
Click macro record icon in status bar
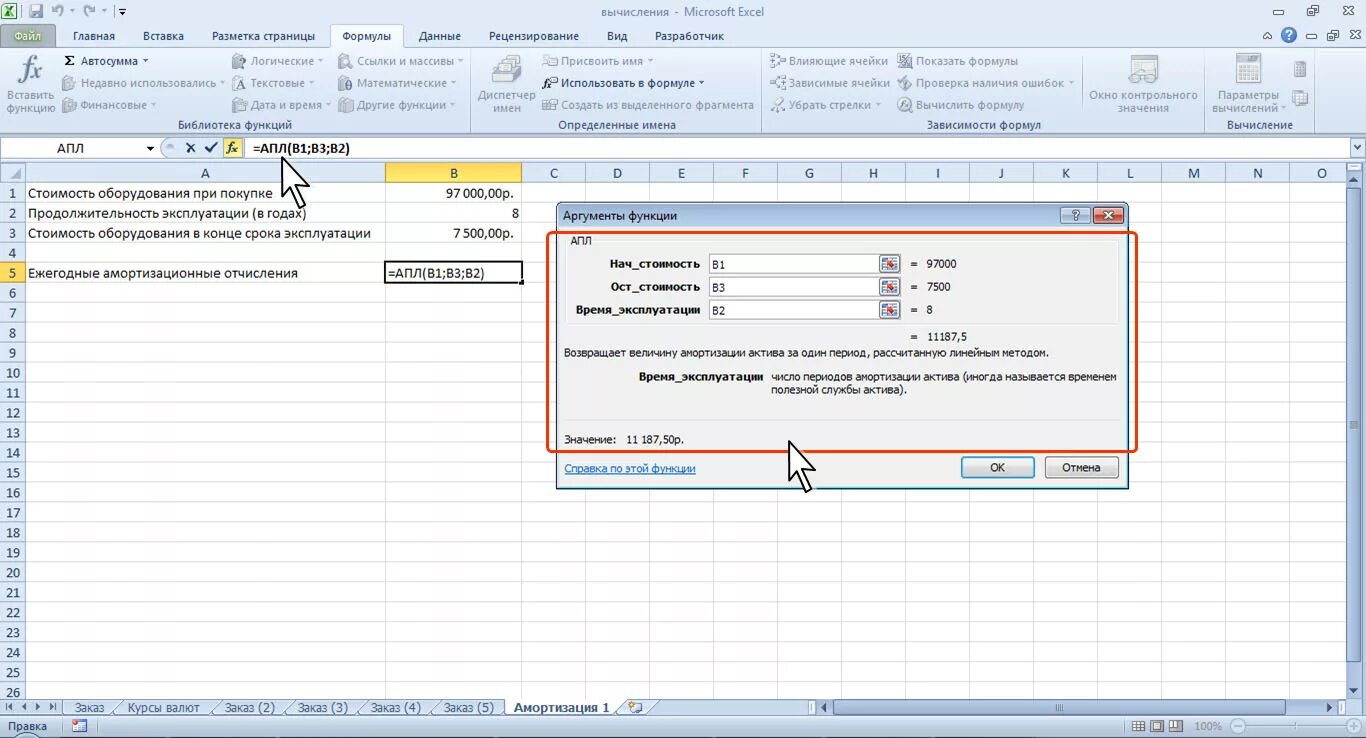click(x=79, y=726)
